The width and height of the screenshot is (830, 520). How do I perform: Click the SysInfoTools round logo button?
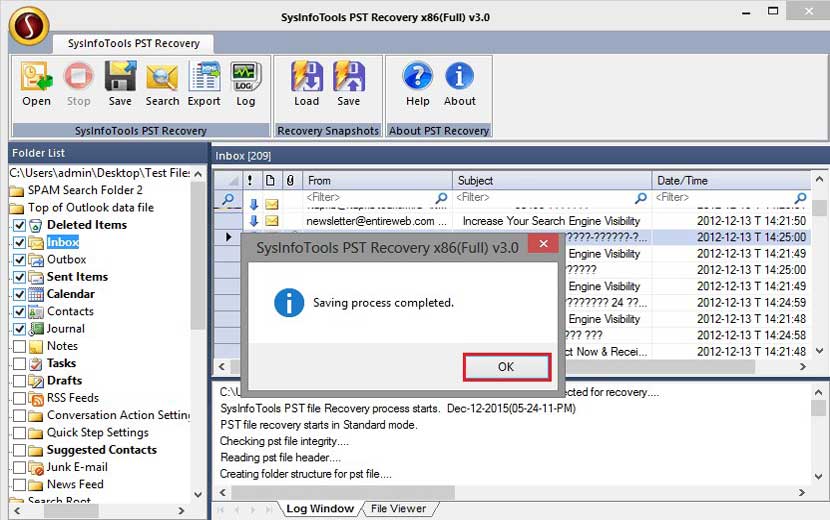click(x=29, y=26)
